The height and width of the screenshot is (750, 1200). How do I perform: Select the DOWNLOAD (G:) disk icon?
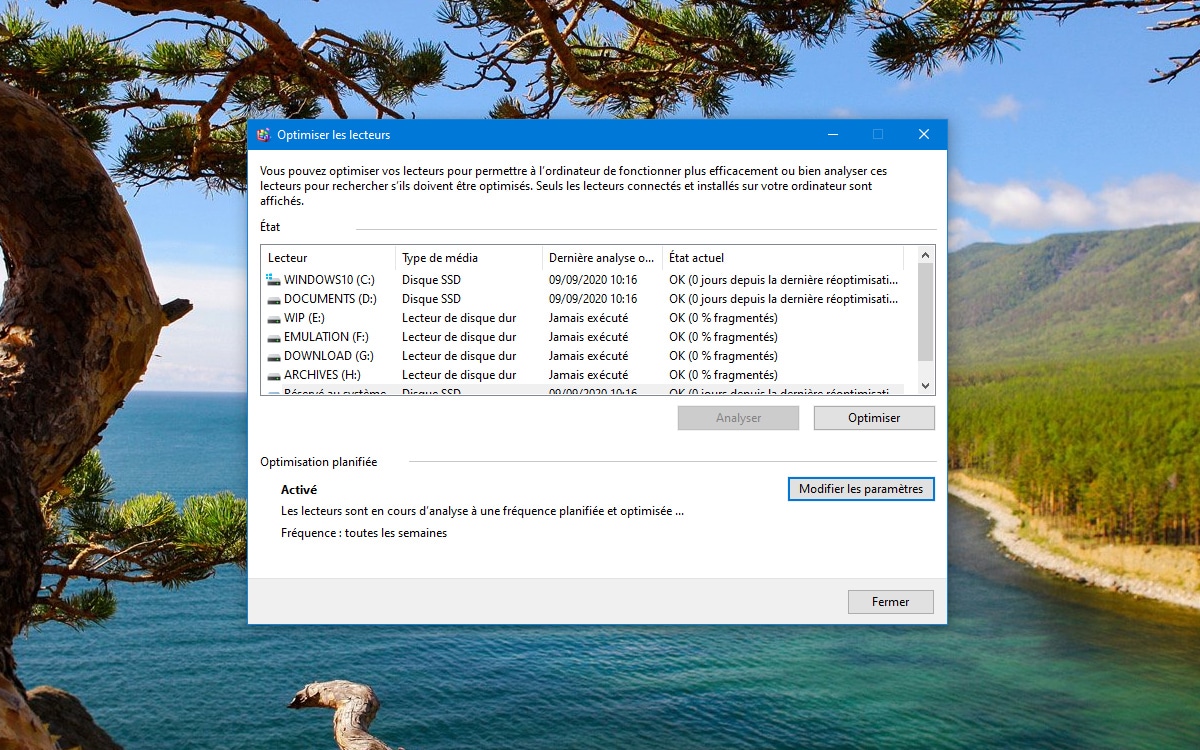pos(272,356)
